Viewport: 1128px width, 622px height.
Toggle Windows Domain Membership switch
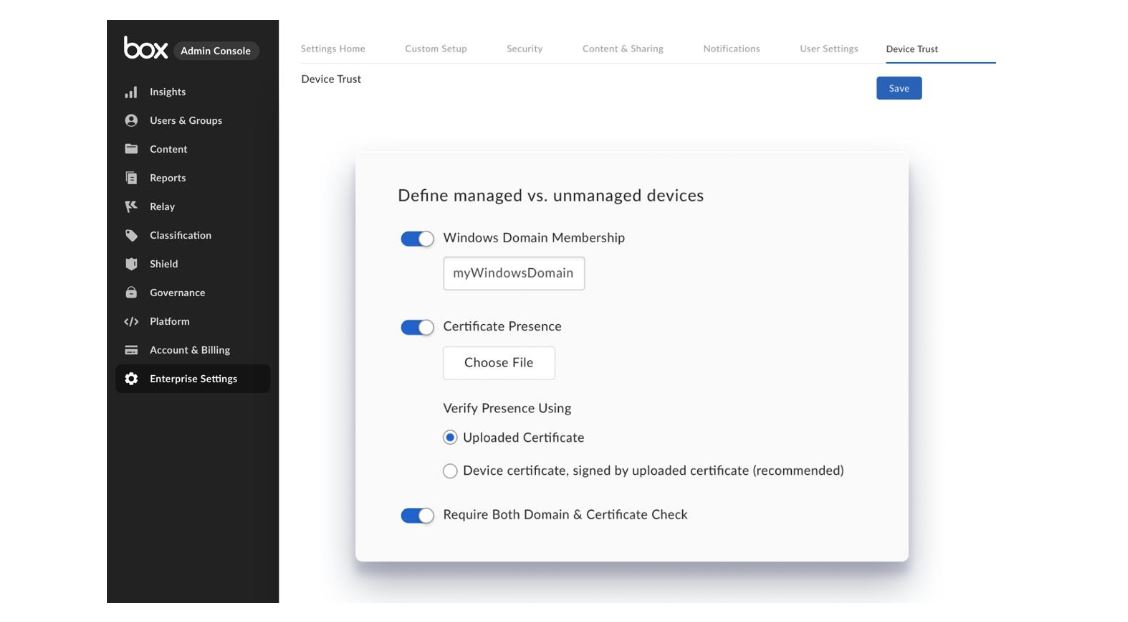click(417, 239)
